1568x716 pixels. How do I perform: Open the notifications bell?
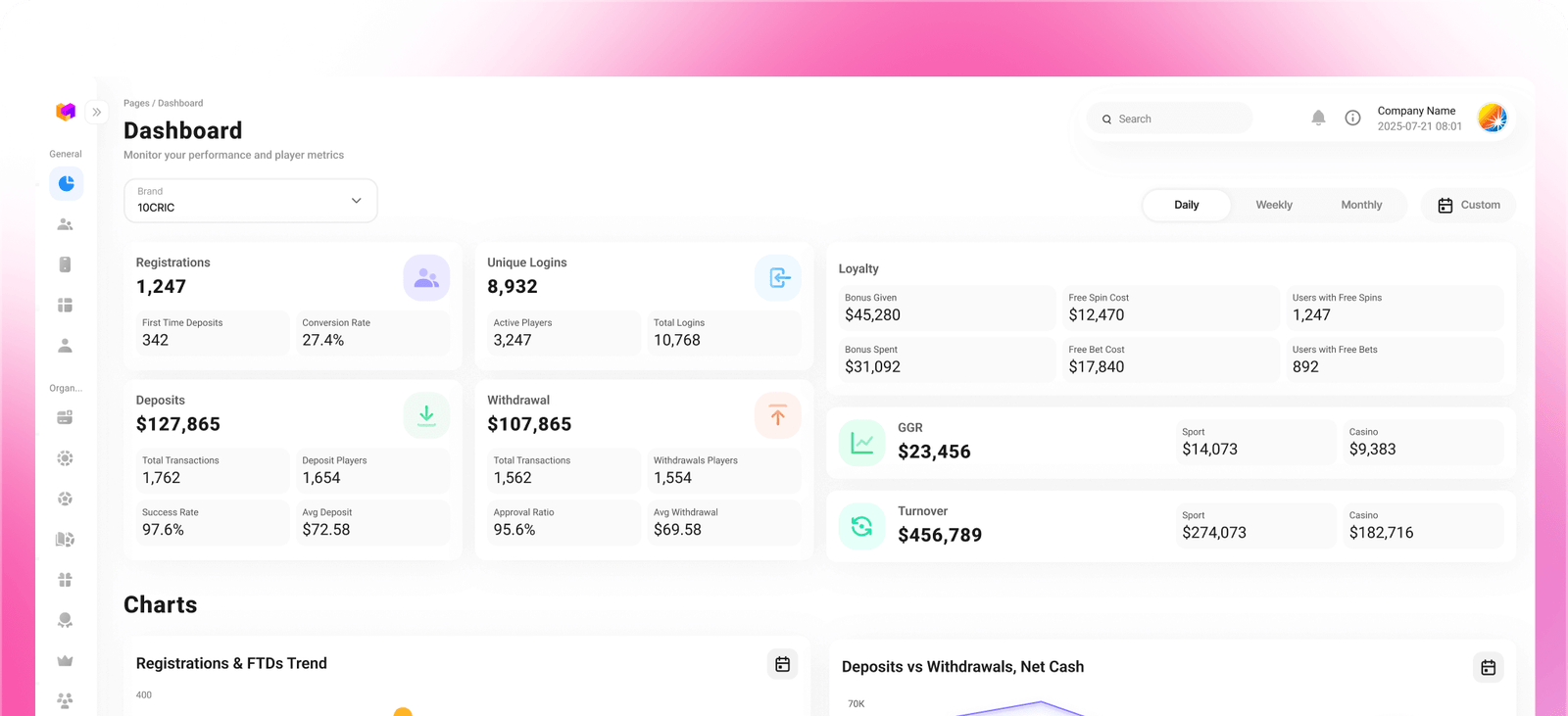click(1318, 118)
